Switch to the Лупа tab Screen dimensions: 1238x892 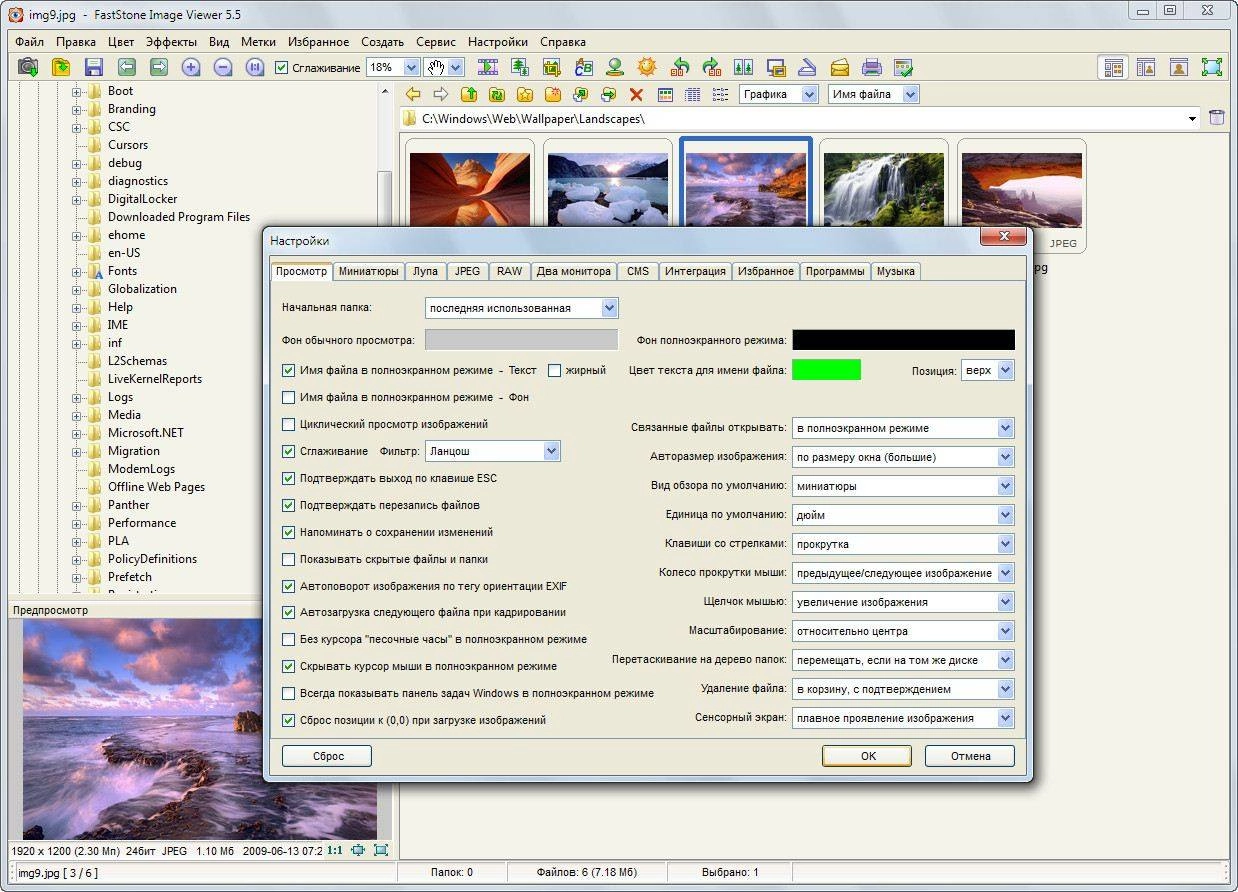pyautogui.click(x=425, y=271)
